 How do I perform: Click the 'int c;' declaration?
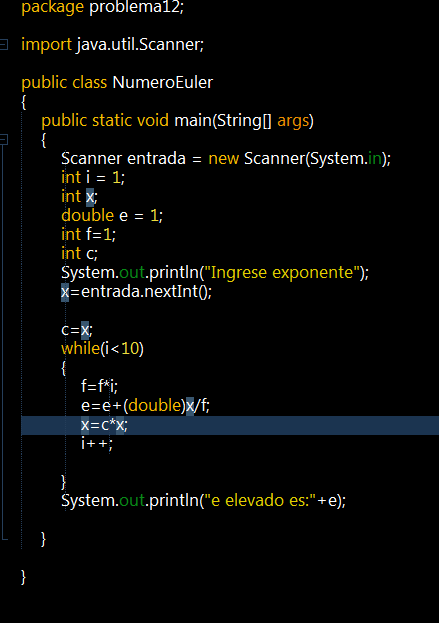click(x=79, y=253)
